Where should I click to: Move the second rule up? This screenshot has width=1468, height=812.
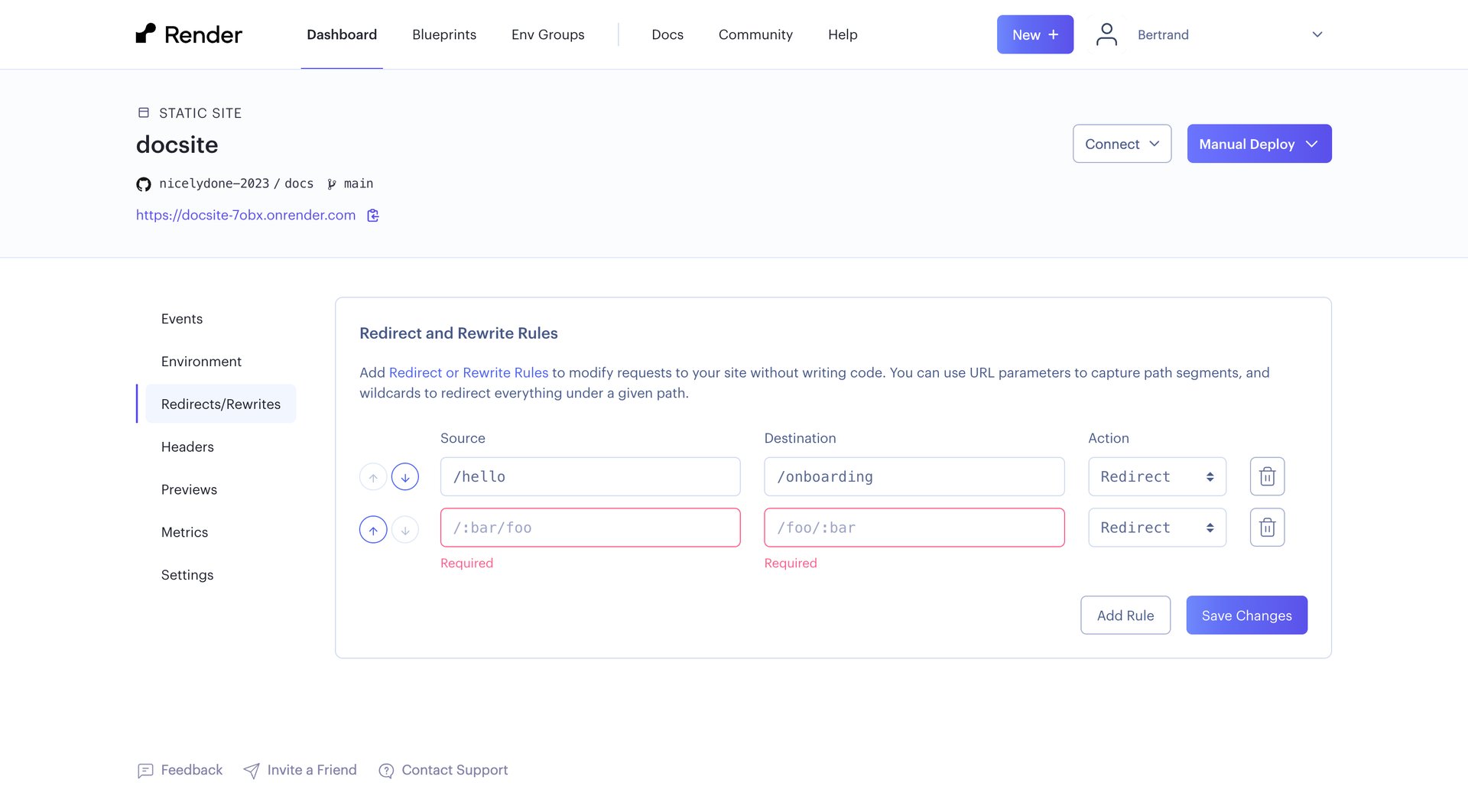(372, 528)
